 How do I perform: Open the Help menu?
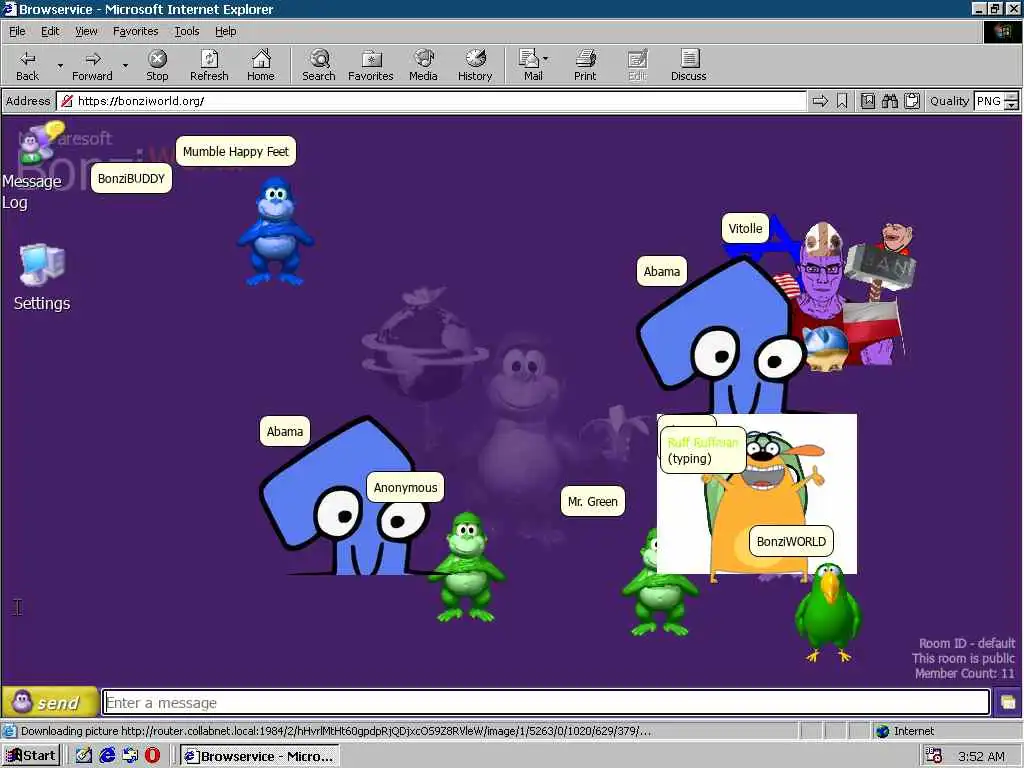tap(225, 31)
